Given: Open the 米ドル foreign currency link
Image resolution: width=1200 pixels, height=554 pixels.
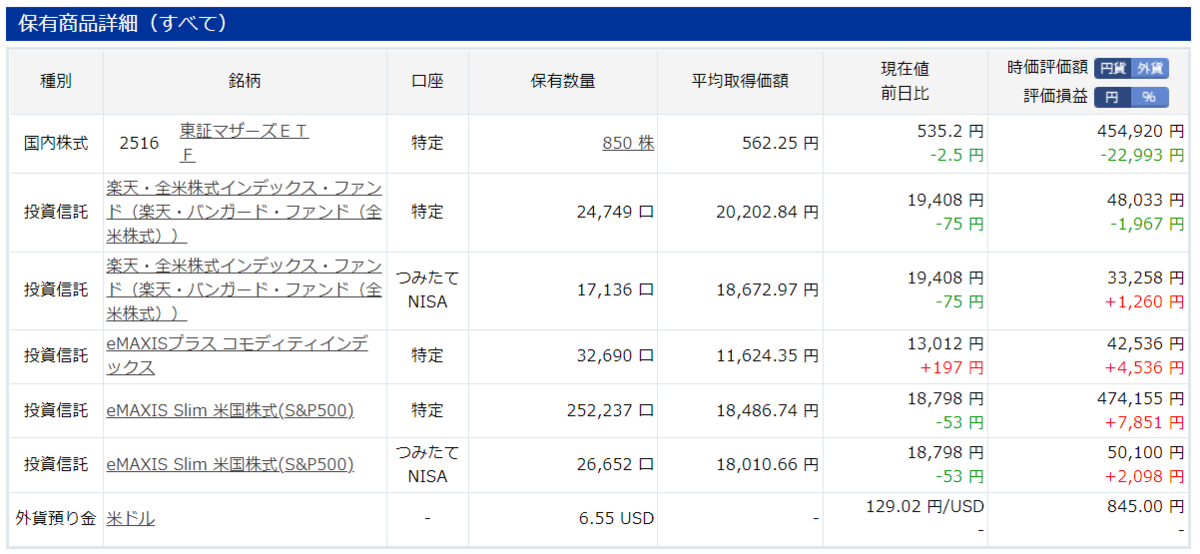Looking at the screenshot, I should point(130,518).
